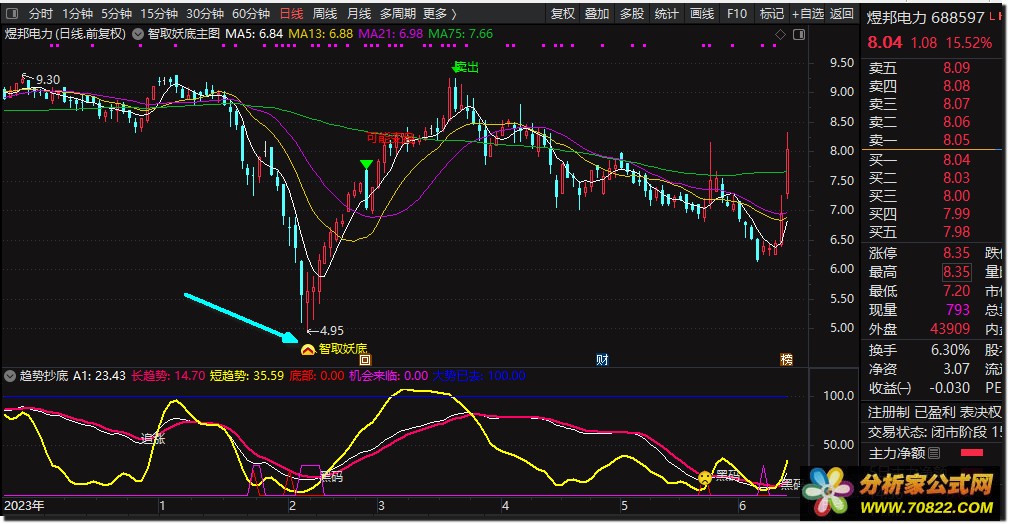Click MA13: 6.88 value
This screenshot has width=1010, height=524.
point(321,34)
